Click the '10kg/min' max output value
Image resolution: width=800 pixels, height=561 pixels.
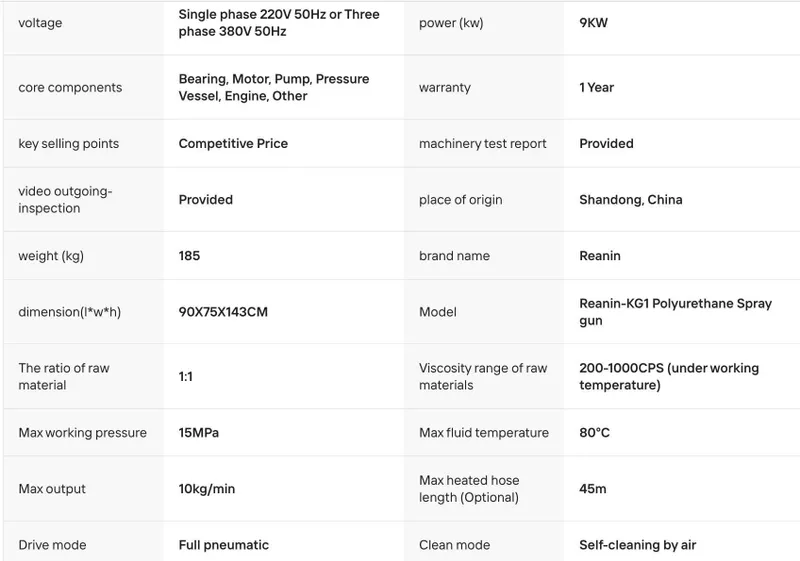(207, 489)
